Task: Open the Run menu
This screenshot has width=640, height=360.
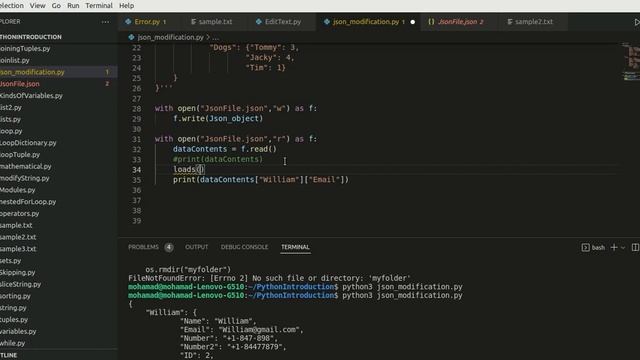Action: [73, 6]
